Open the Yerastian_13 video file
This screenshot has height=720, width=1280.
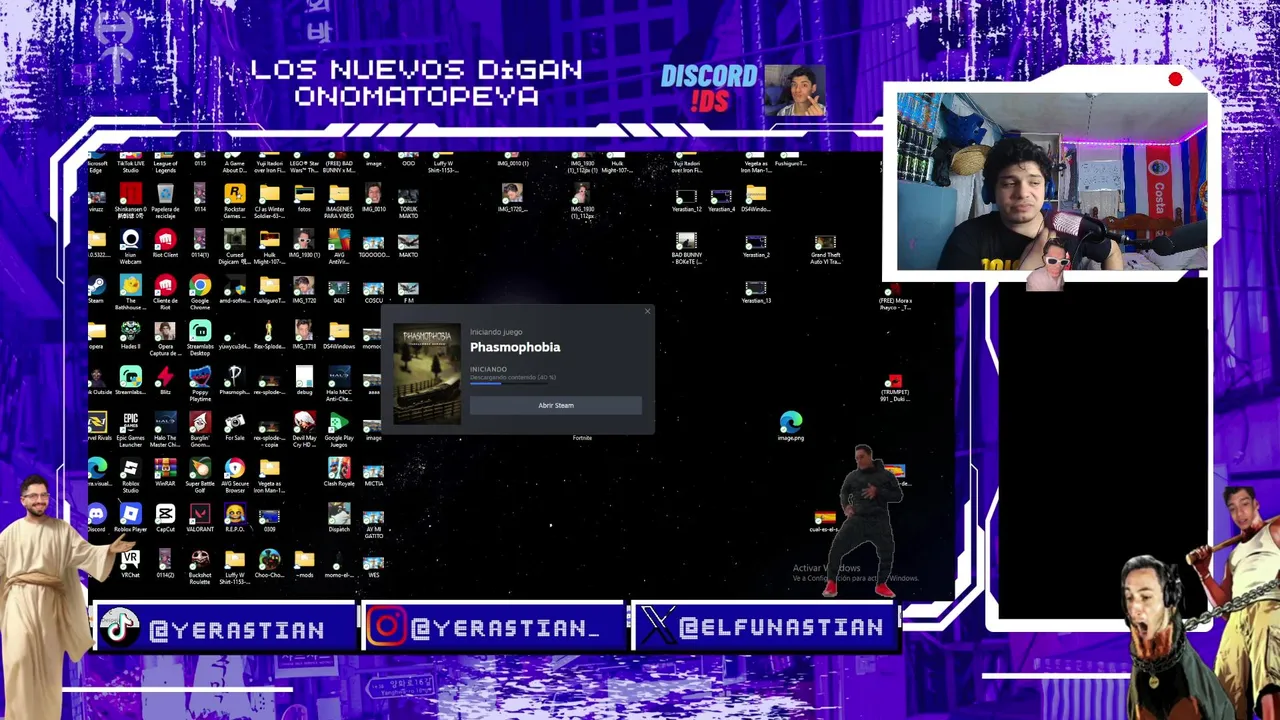tap(756, 288)
